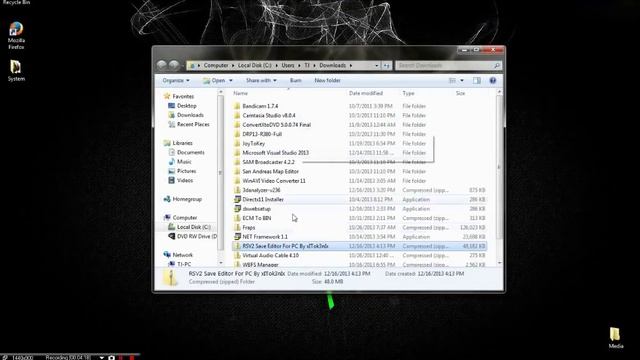Open the Share with dropdown

coord(261,80)
